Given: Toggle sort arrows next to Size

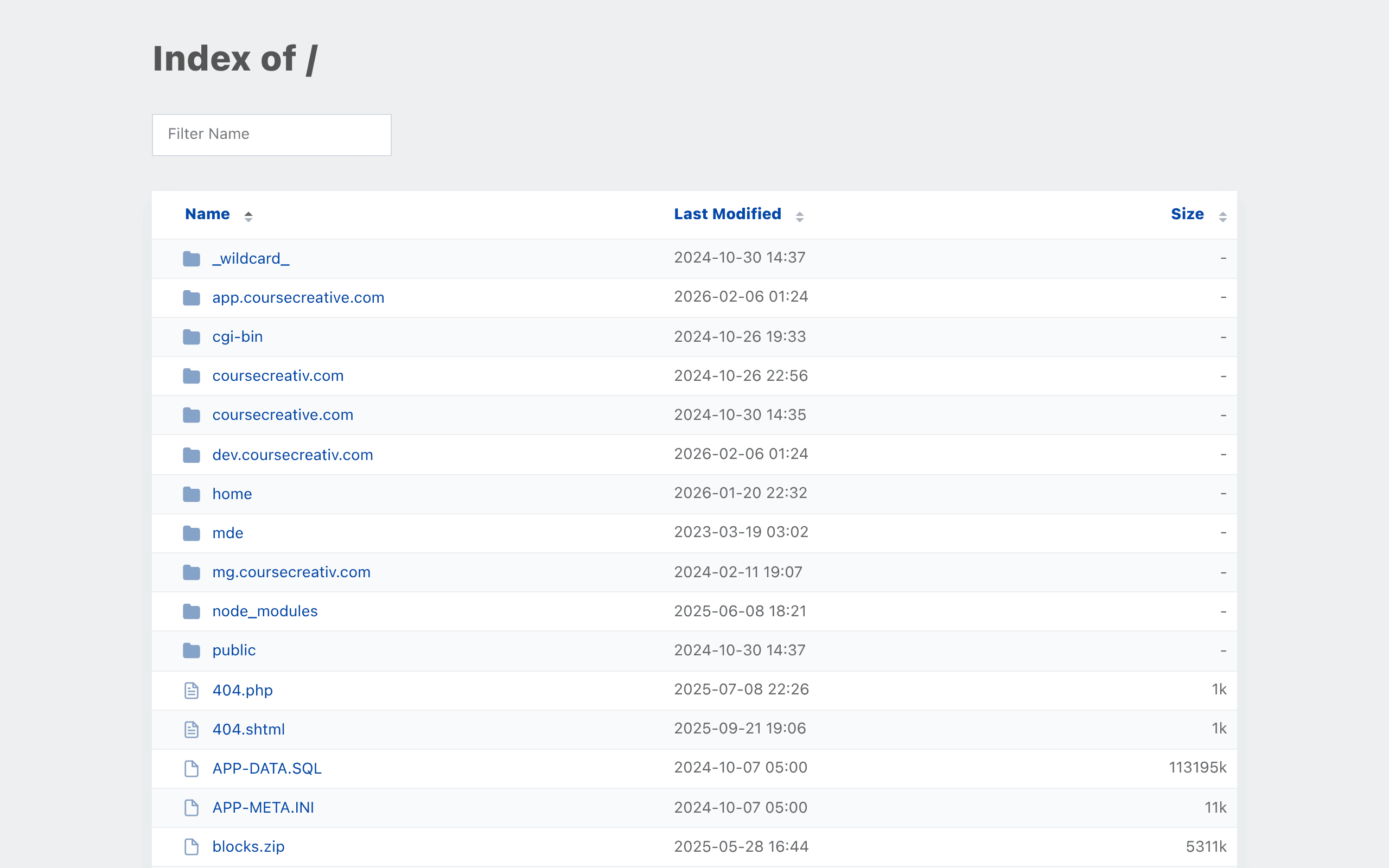Looking at the screenshot, I should pyautogui.click(x=1222, y=216).
